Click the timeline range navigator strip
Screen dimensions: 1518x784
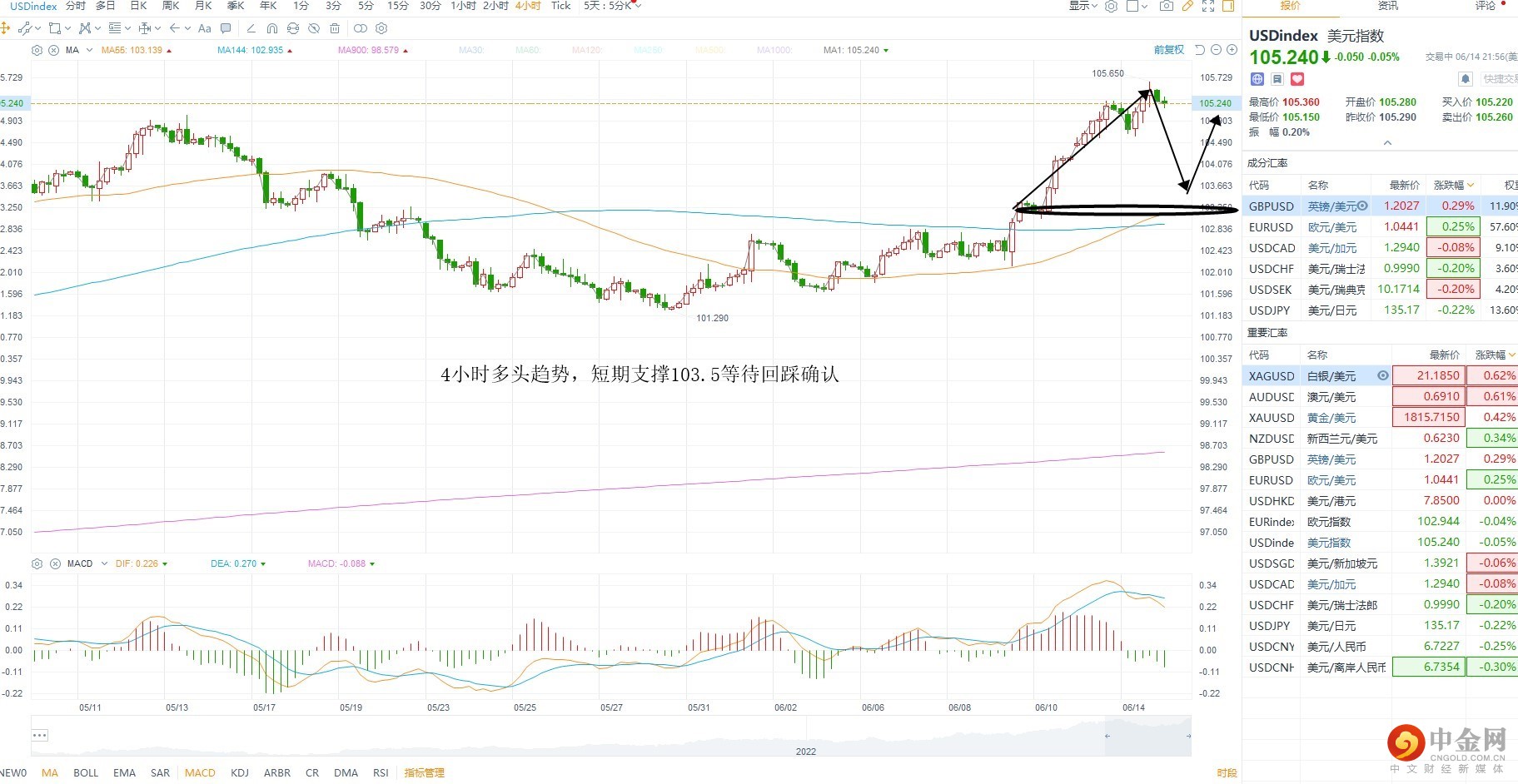pyautogui.click(x=611, y=737)
